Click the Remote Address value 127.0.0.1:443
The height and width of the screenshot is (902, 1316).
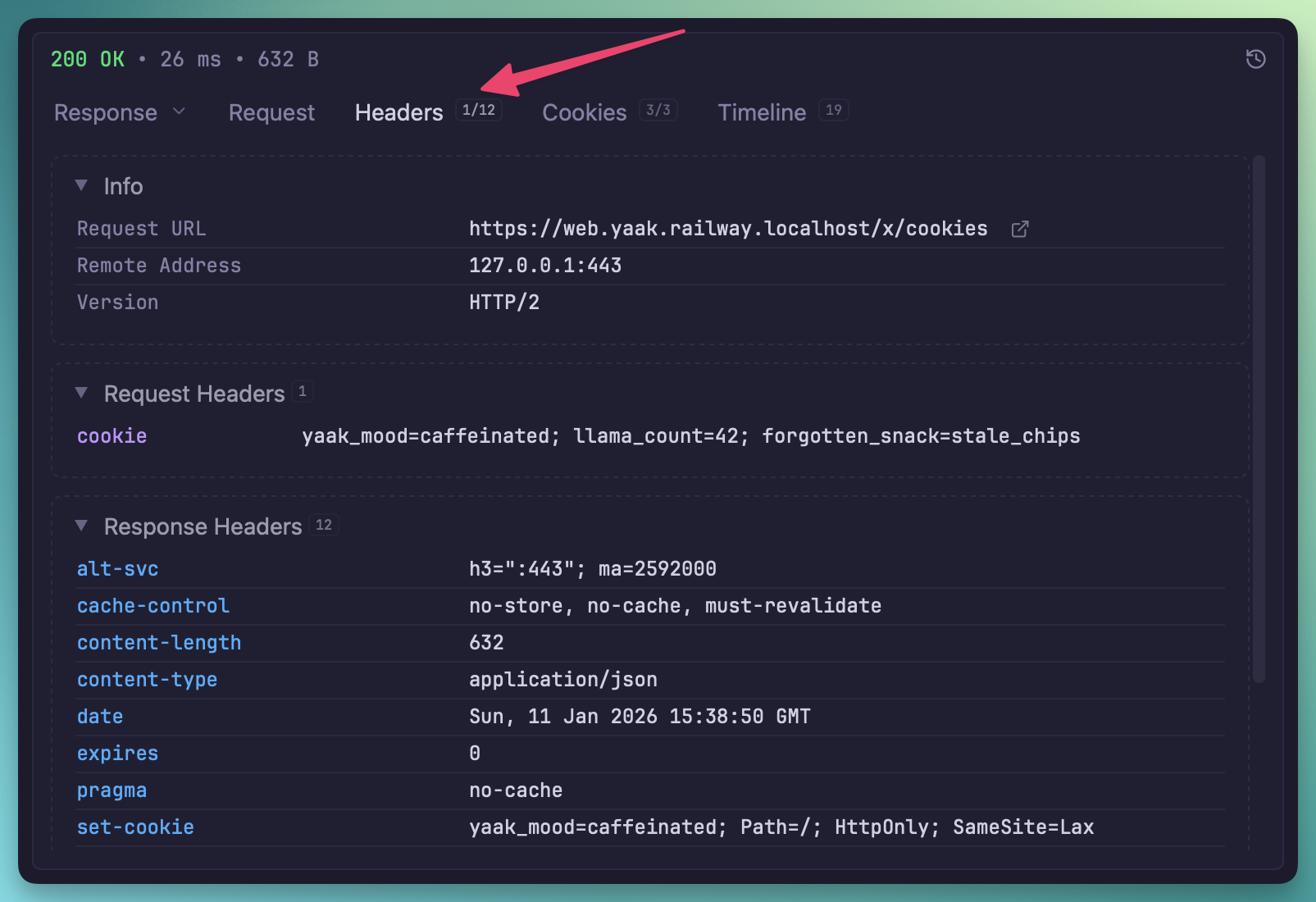coord(544,266)
